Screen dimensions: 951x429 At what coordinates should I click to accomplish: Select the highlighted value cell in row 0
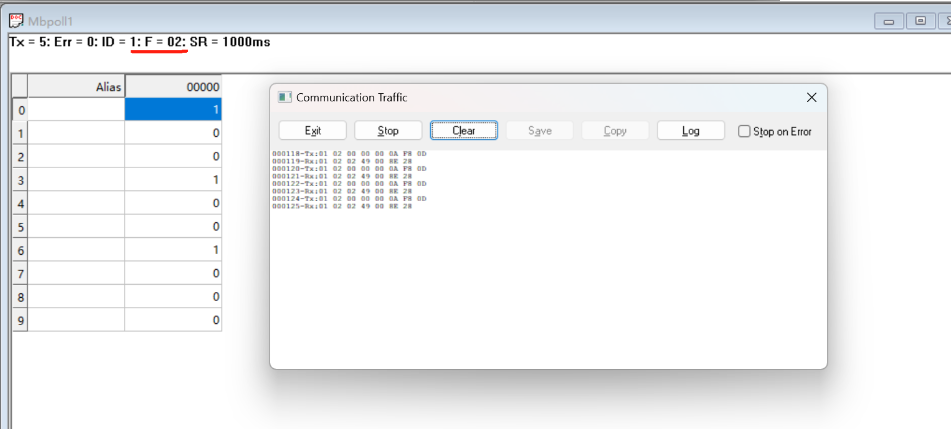(x=173, y=110)
